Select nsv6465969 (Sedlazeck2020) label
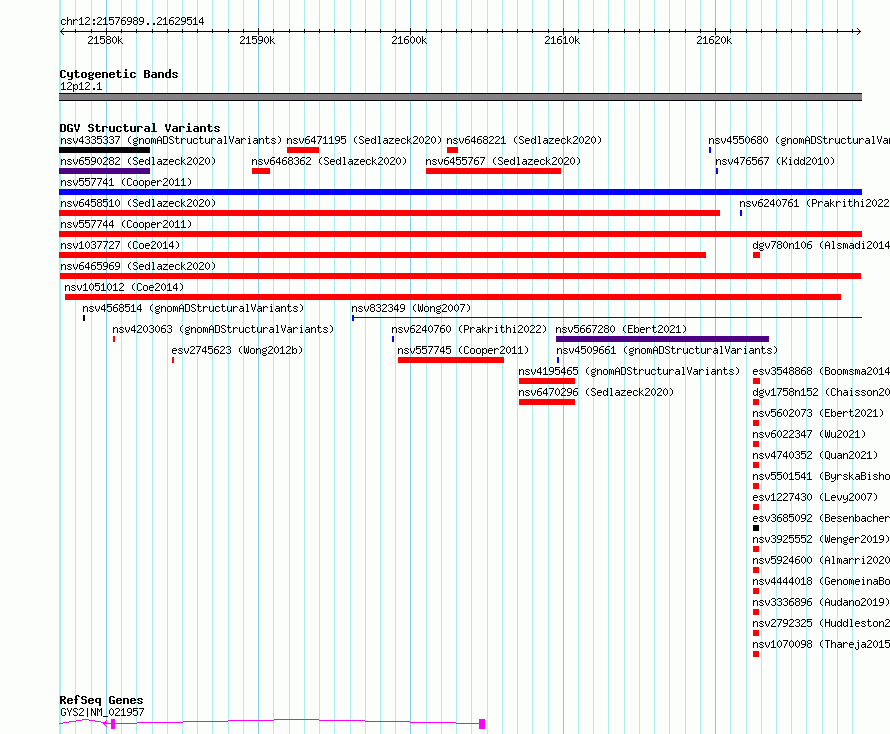Viewport: 890px width, 734px height. (x=138, y=266)
